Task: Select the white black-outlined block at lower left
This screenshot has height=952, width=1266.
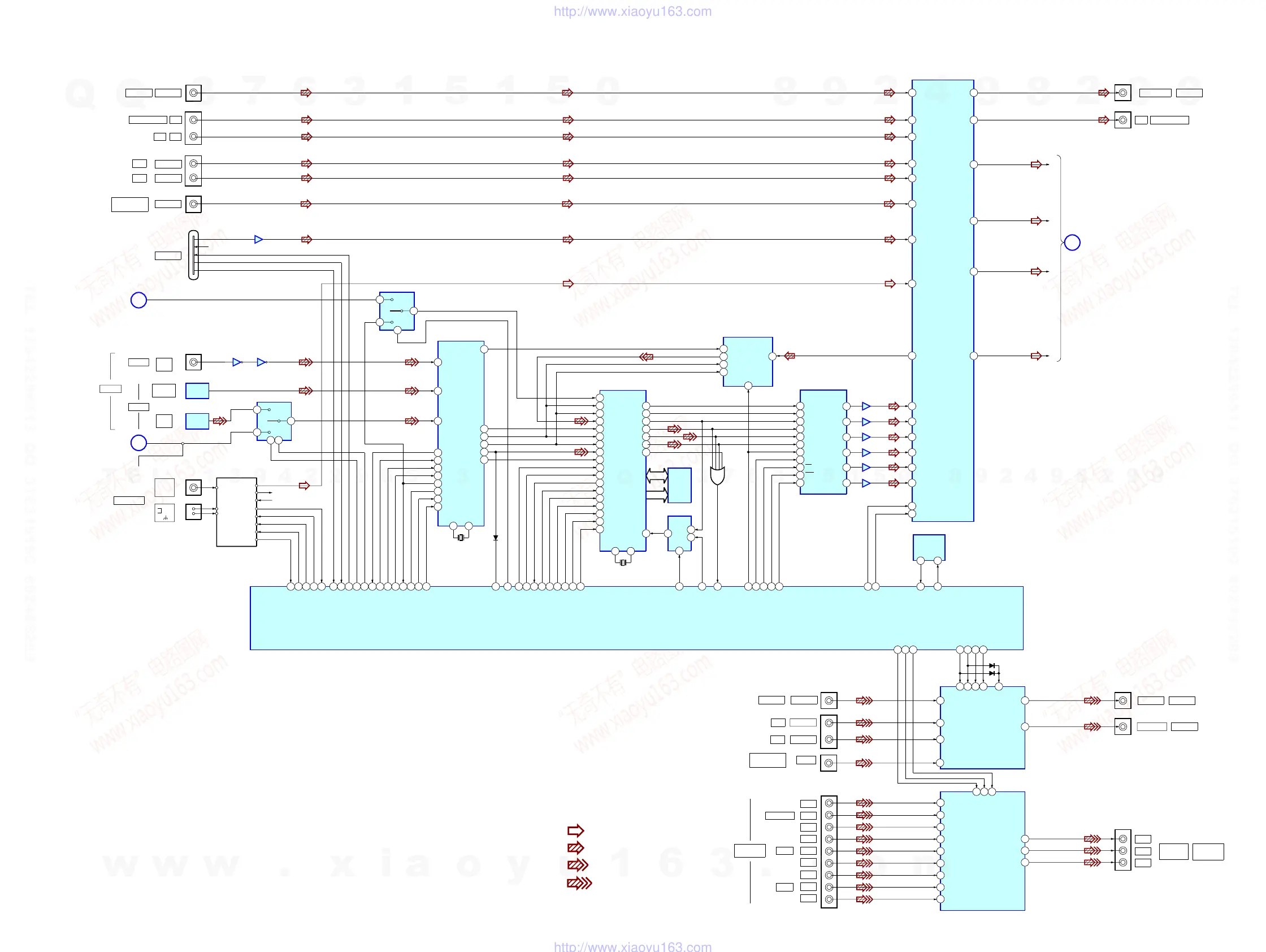Action: click(236, 512)
